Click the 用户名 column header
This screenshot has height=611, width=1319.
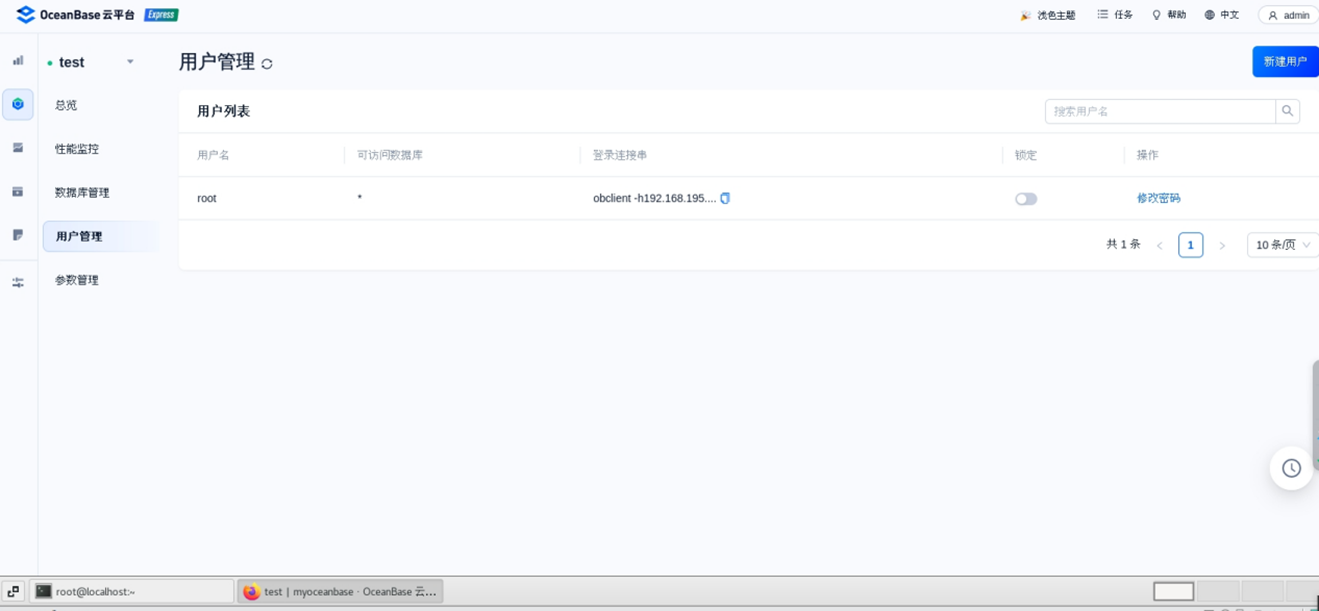point(213,155)
